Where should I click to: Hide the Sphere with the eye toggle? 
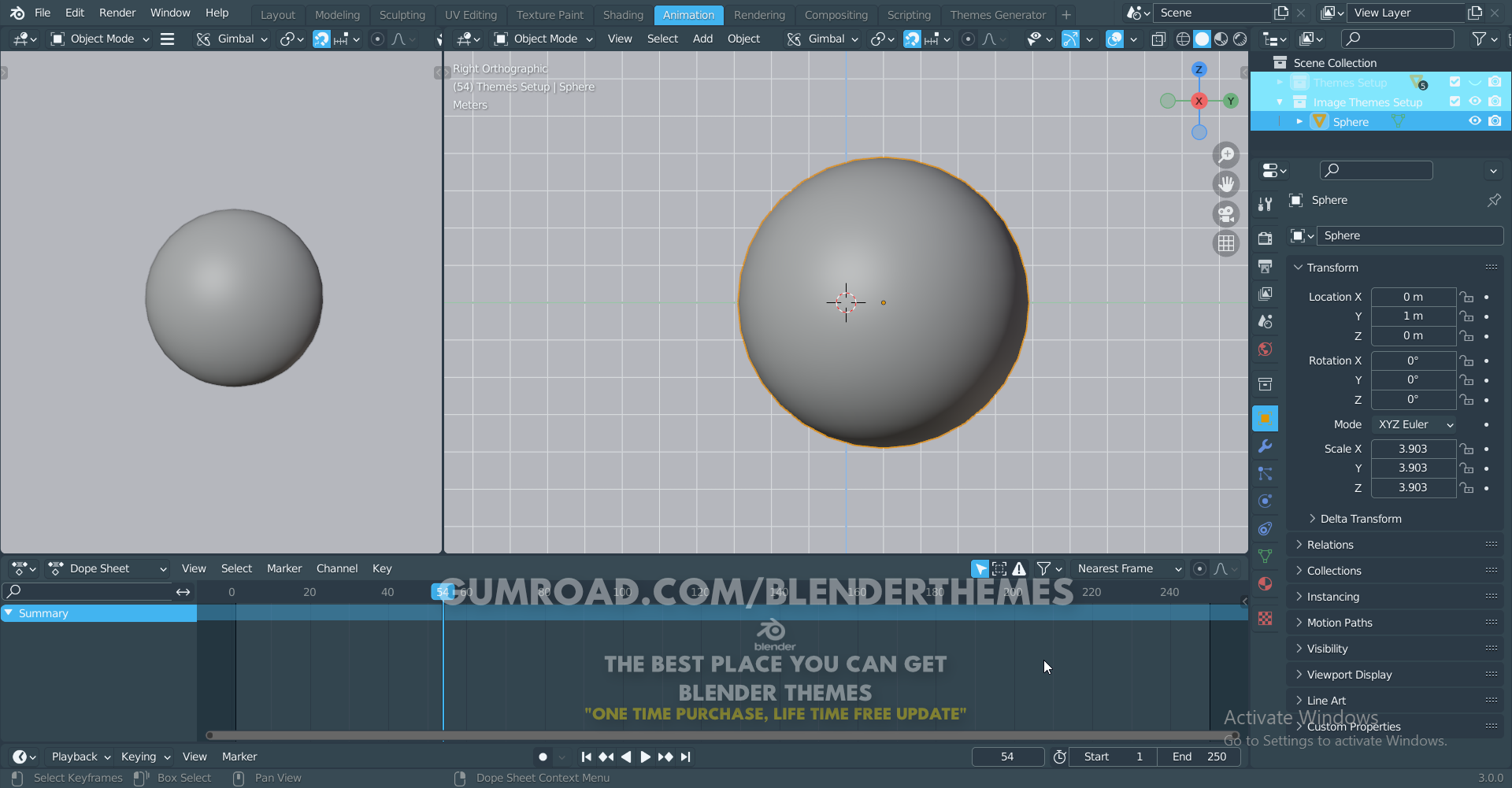pos(1475,120)
